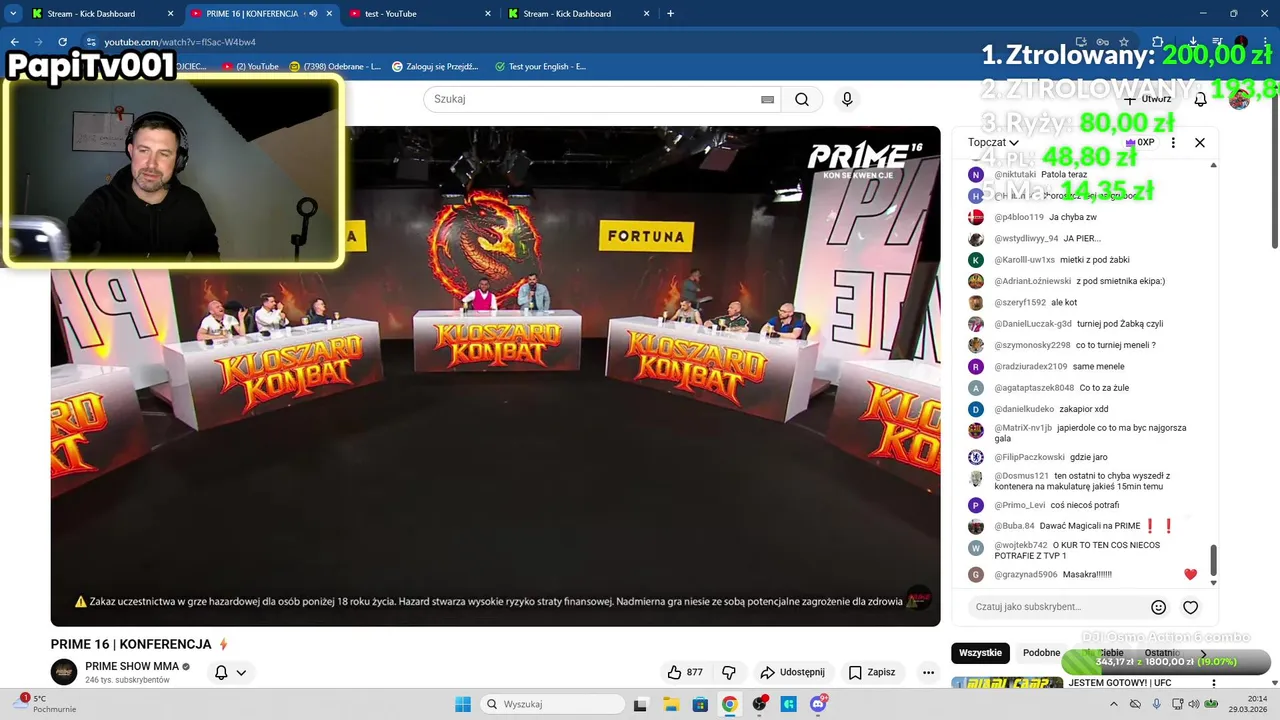
Task: Switch to the test - YouTube tab
Action: point(420,14)
